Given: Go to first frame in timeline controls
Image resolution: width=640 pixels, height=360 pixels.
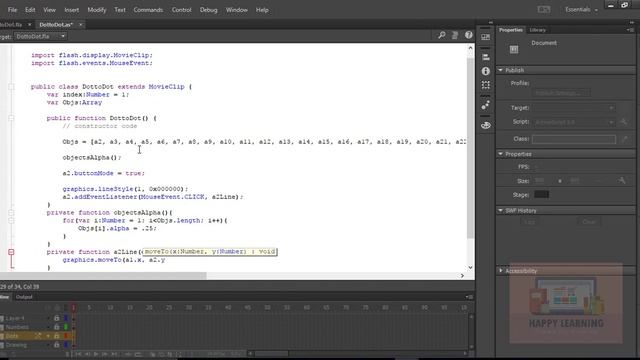Looking at the screenshot, I should click(x=78, y=354).
